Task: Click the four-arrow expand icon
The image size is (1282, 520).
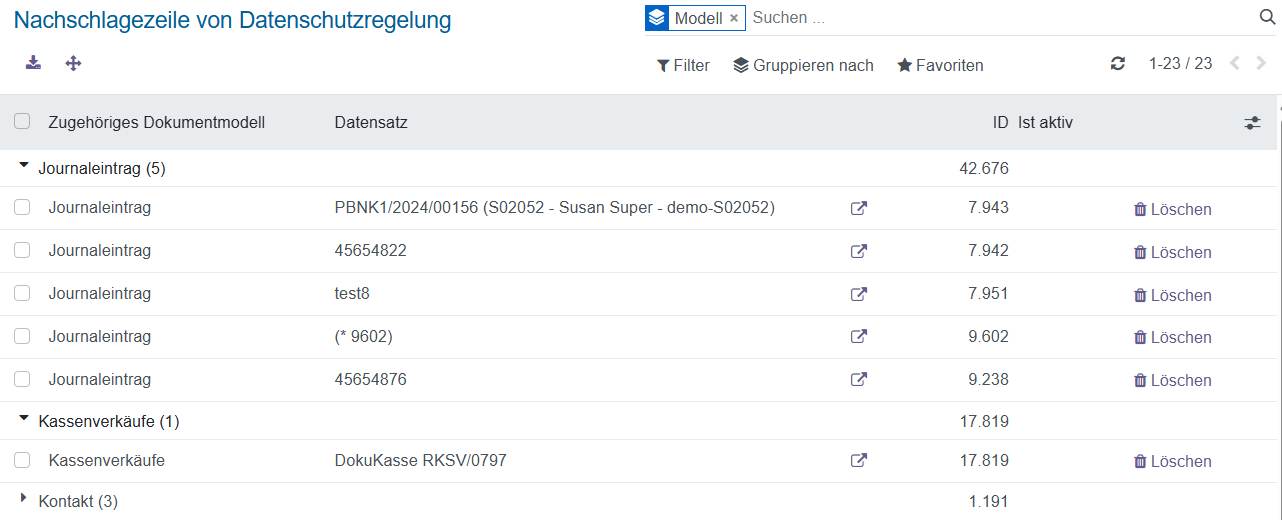Action: point(73,63)
